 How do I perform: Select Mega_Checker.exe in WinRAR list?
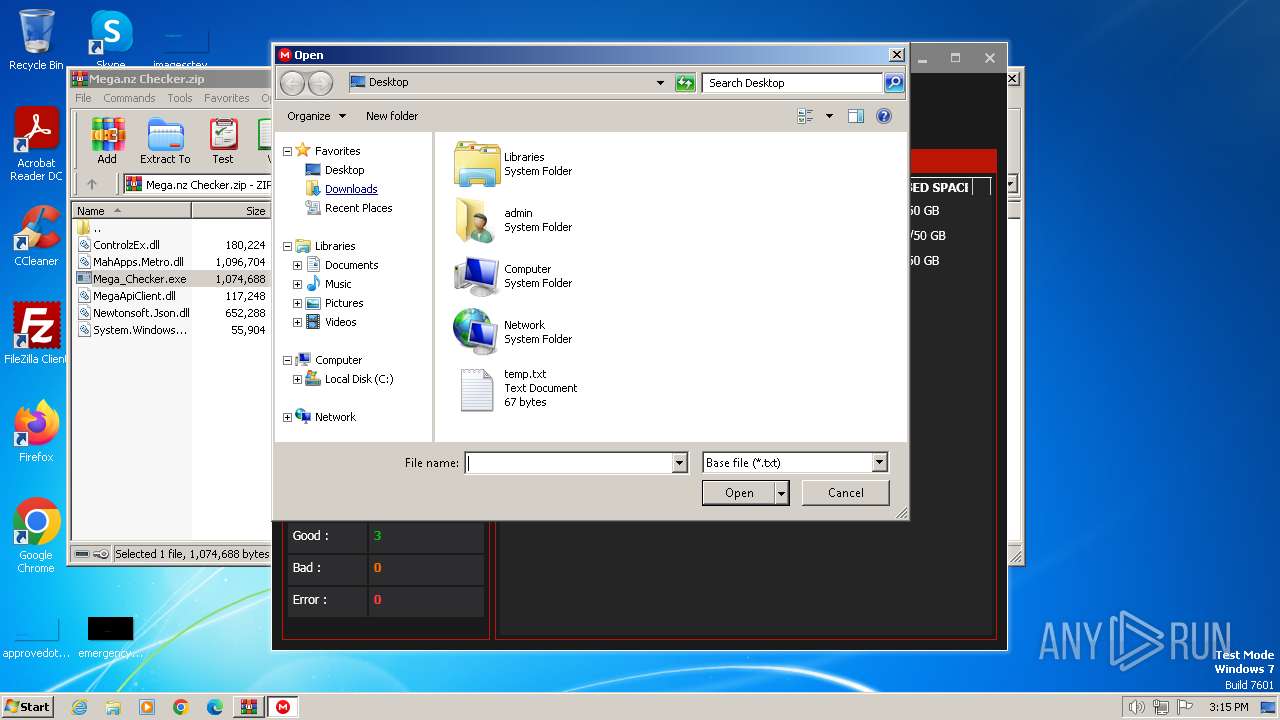click(139, 279)
